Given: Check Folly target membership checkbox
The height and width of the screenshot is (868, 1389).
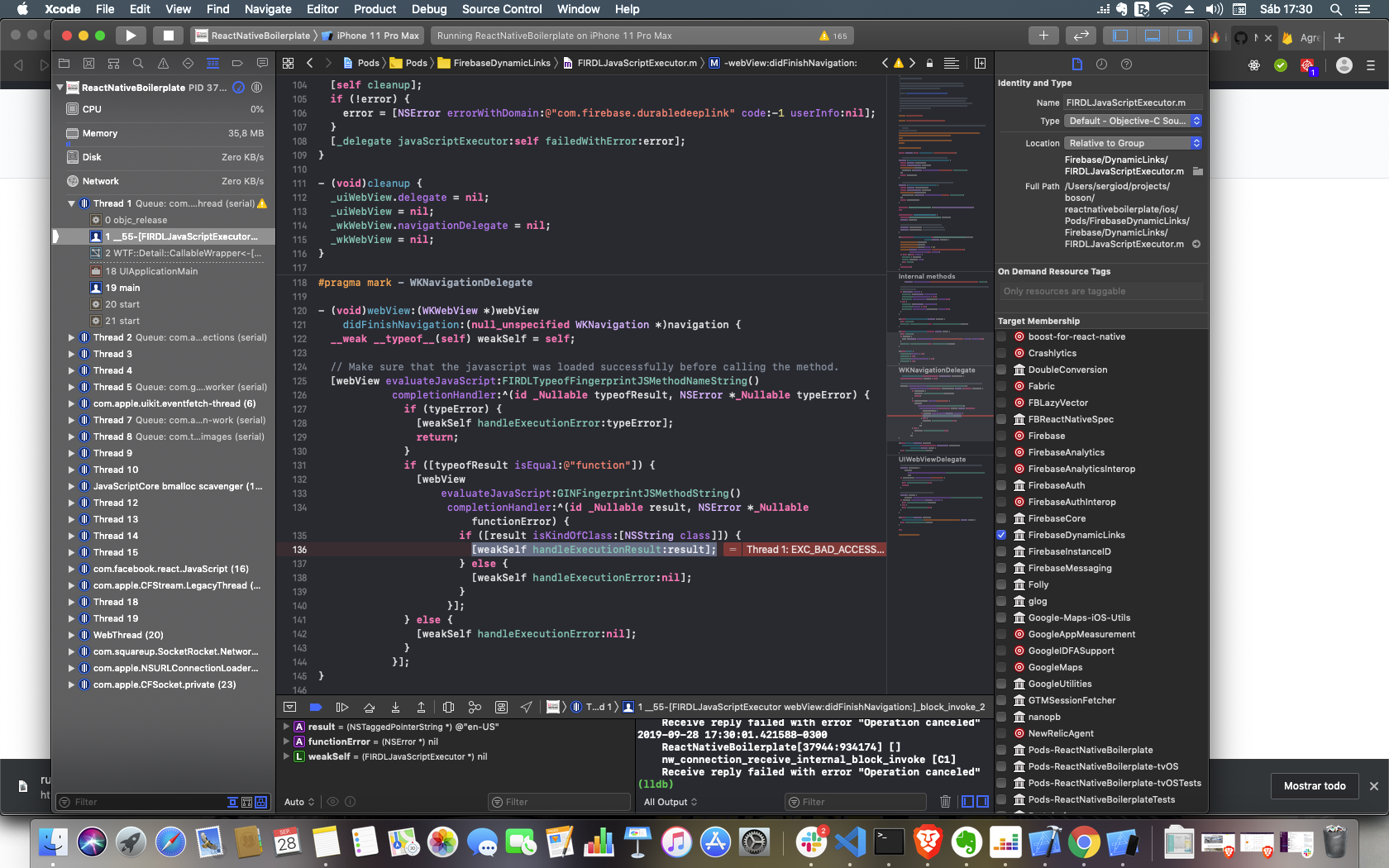Looking at the screenshot, I should pos(1001,584).
